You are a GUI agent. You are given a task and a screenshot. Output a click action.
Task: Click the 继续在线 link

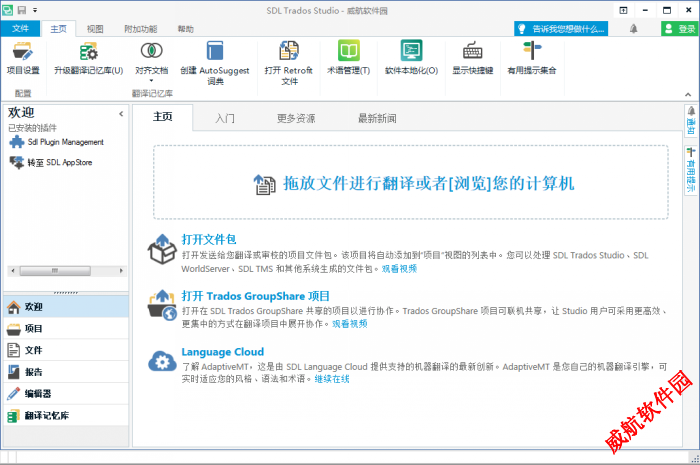point(332,379)
